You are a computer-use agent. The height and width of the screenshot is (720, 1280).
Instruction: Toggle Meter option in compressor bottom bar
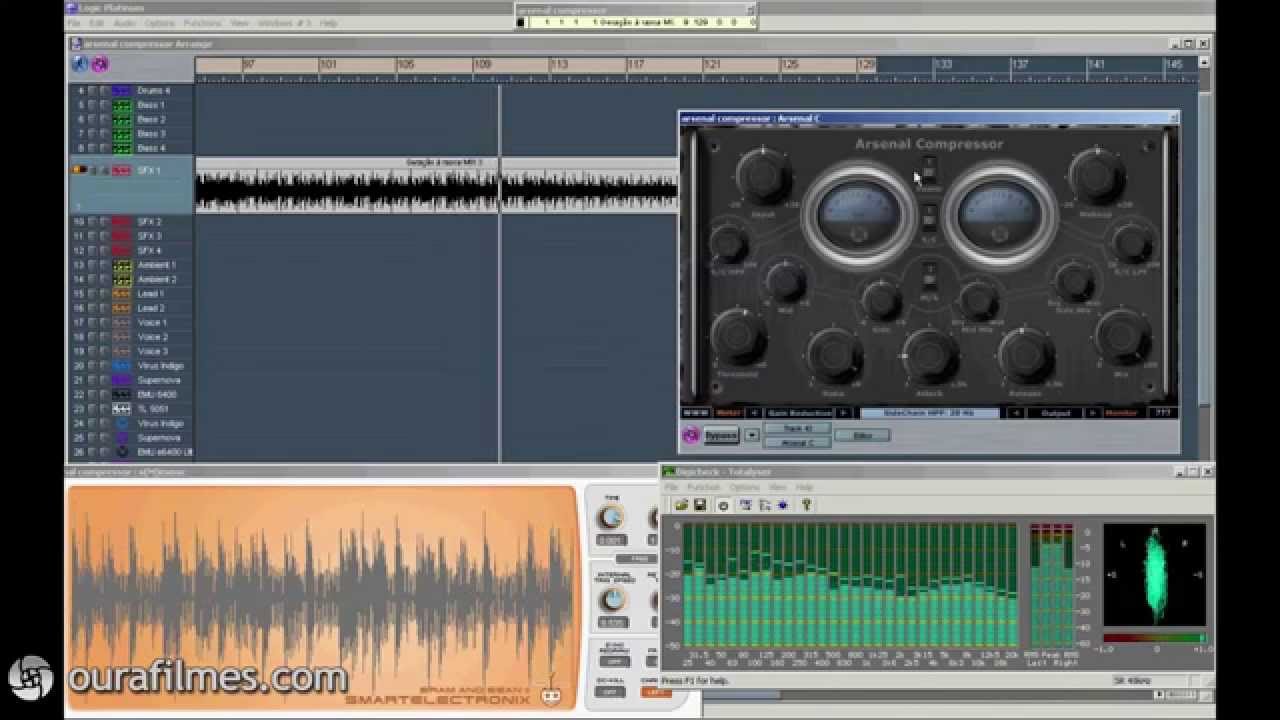pyautogui.click(x=727, y=412)
